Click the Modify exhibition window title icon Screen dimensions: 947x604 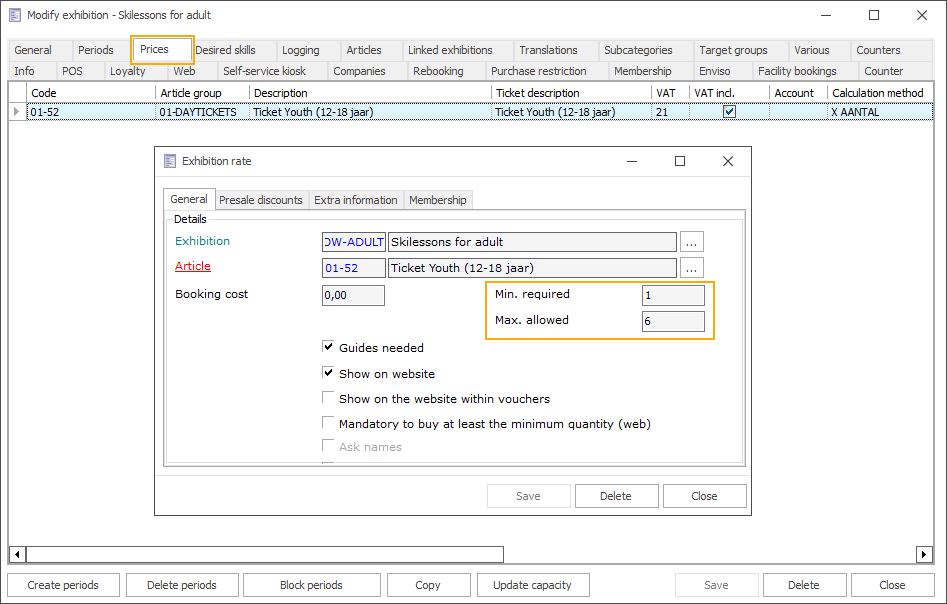click(15, 15)
